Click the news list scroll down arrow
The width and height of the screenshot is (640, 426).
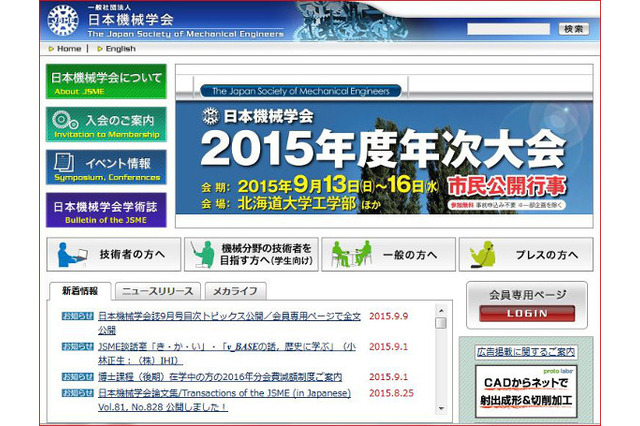[441, 408]
